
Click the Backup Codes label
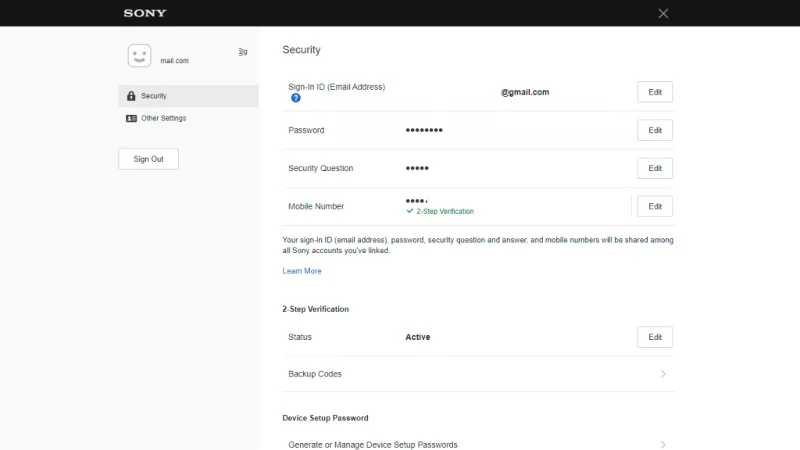pyautogui.click(x=315, y=374)
